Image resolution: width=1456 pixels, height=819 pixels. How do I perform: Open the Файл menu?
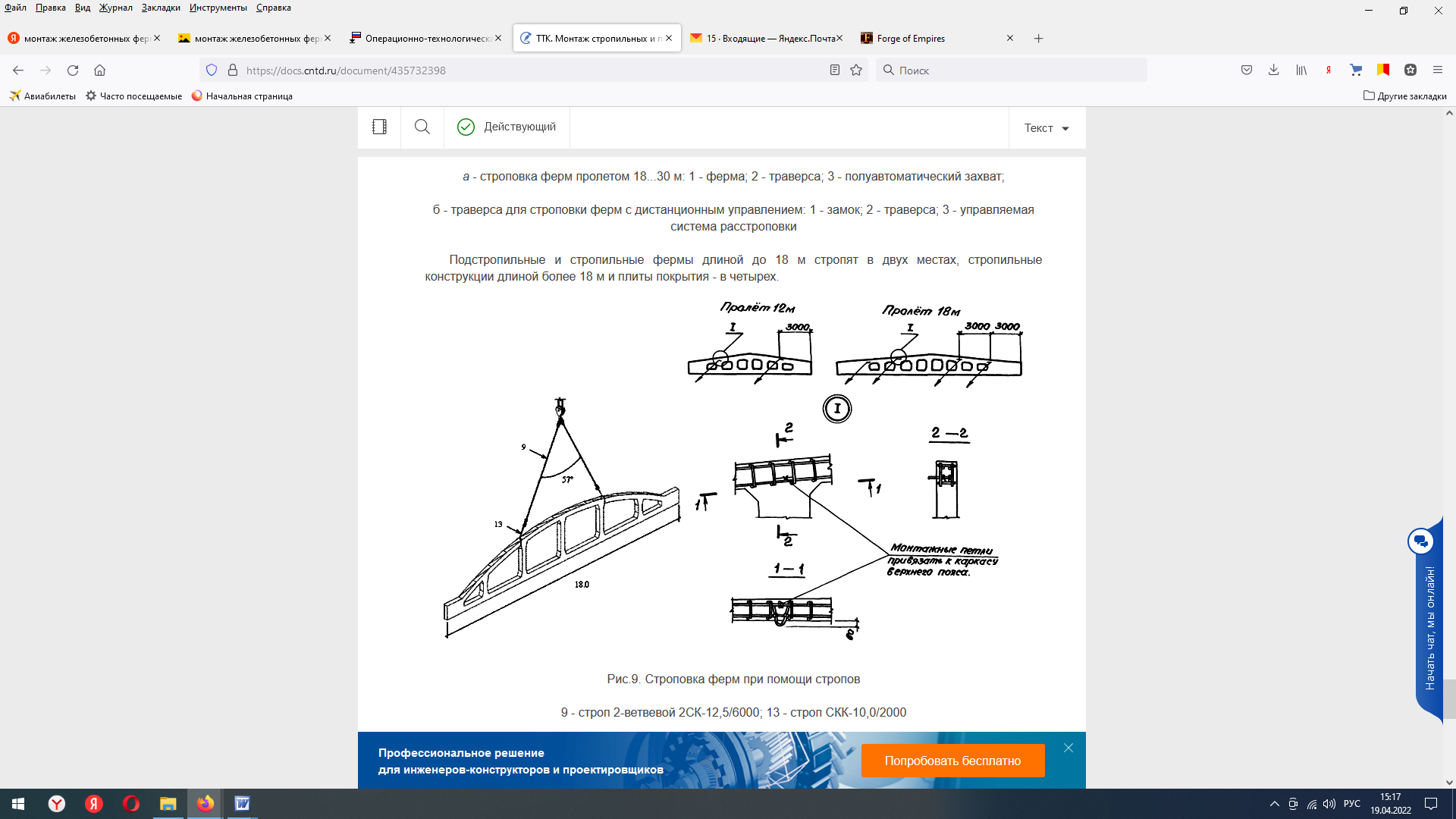(x=15, y=8)
